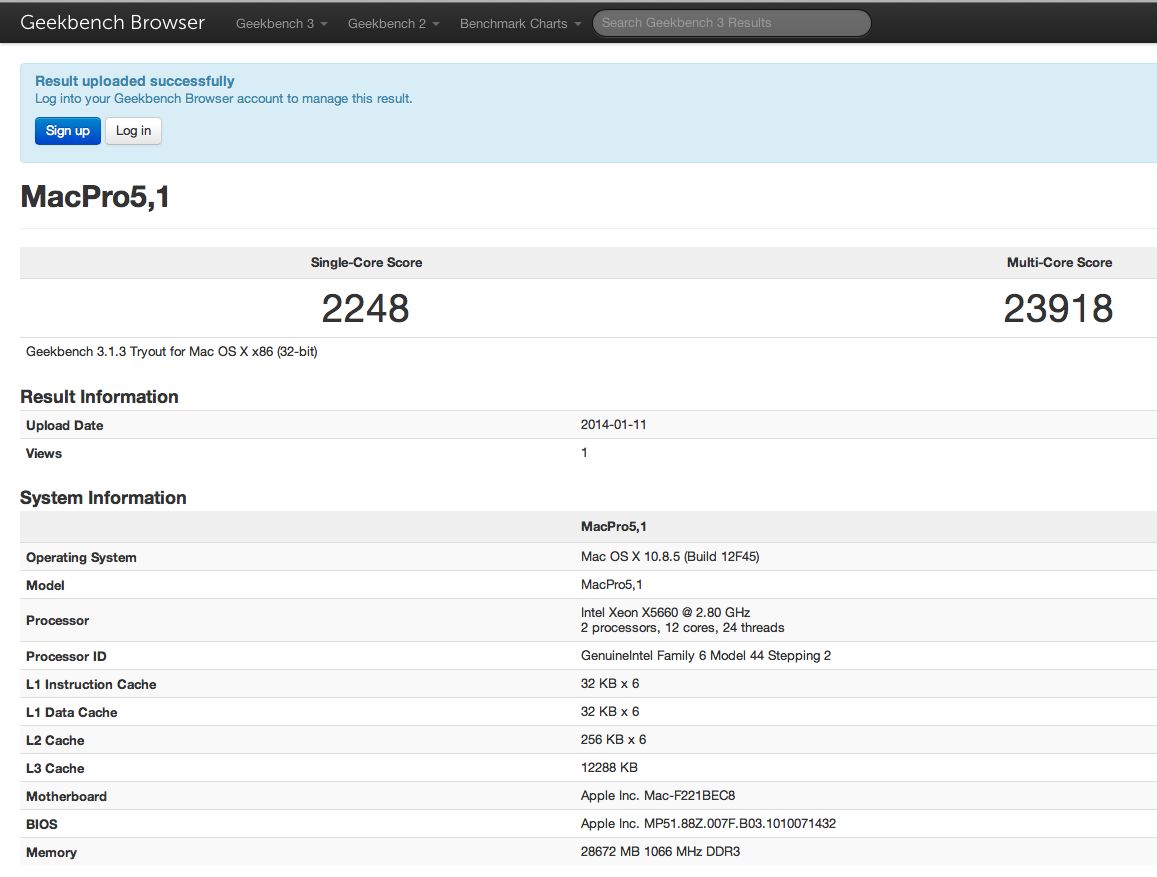
Task: Select the Operating System row label
Action: click(81, 558)
